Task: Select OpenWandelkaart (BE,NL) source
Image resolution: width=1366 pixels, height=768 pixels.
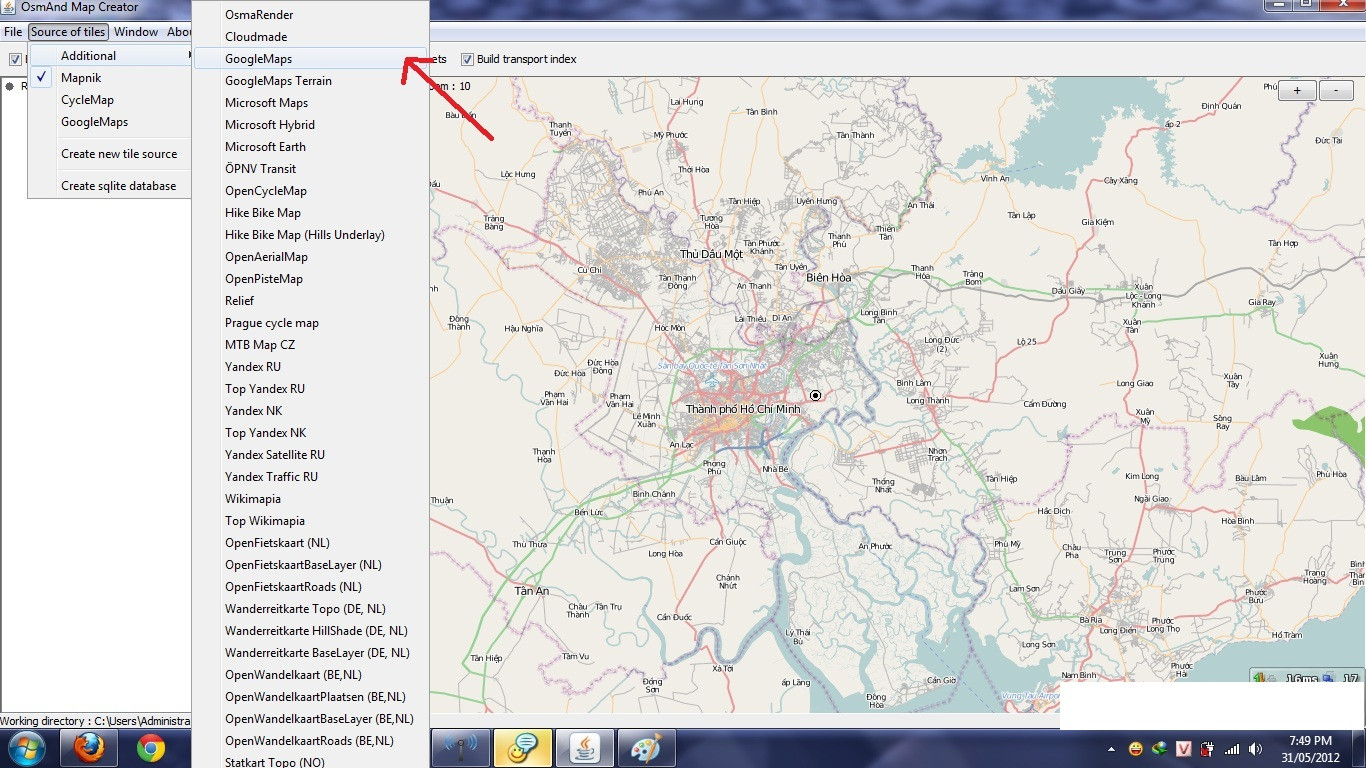Action: 311,675
